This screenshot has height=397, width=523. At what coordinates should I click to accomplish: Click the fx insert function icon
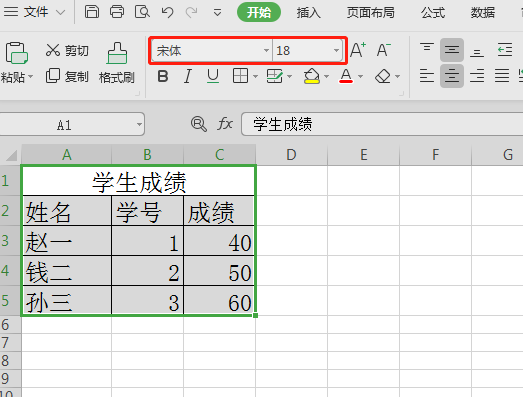click(225, 124)
